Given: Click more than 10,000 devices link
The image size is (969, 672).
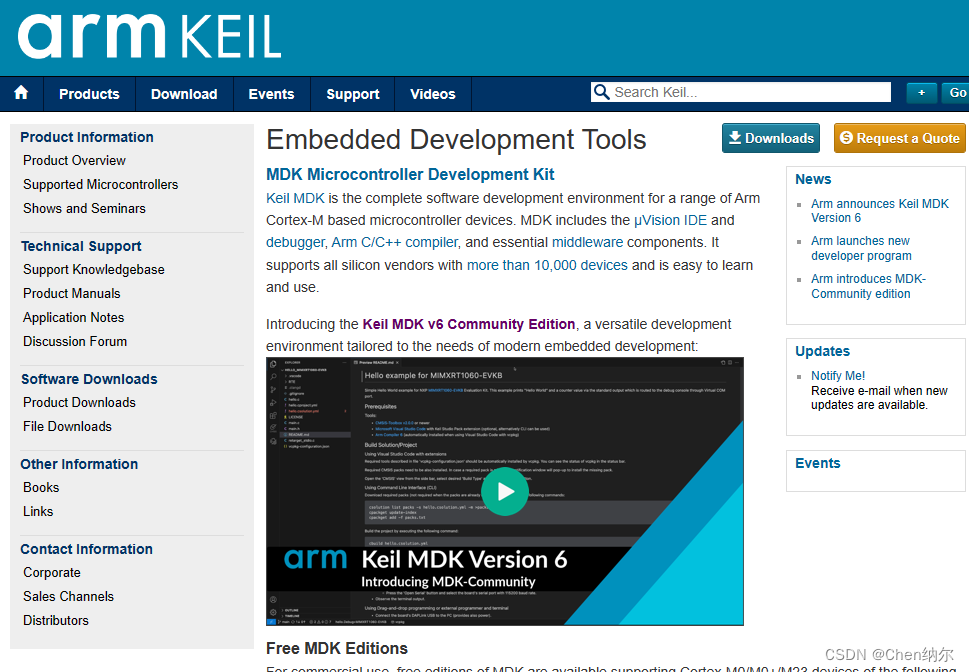Looking at the screenshot, I should pos(547,265).
